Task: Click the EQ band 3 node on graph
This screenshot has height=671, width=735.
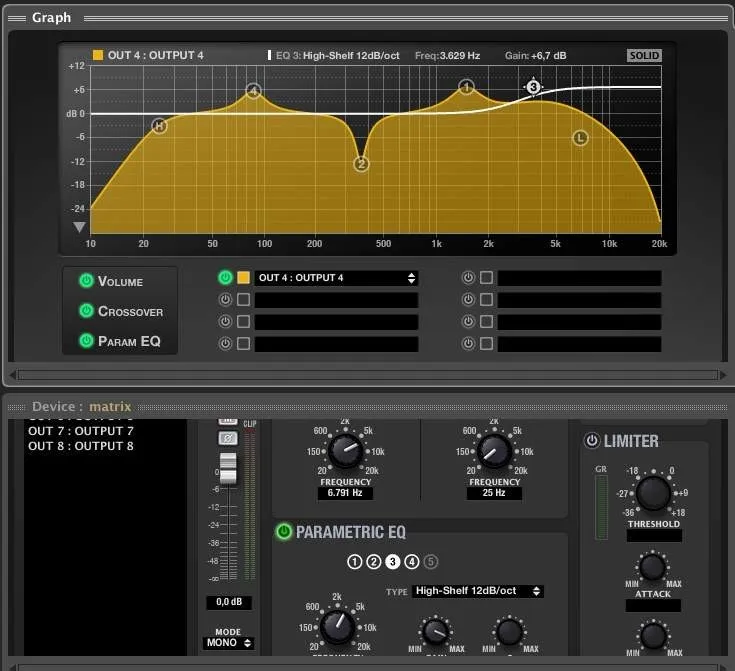Action: coord(533,88)
